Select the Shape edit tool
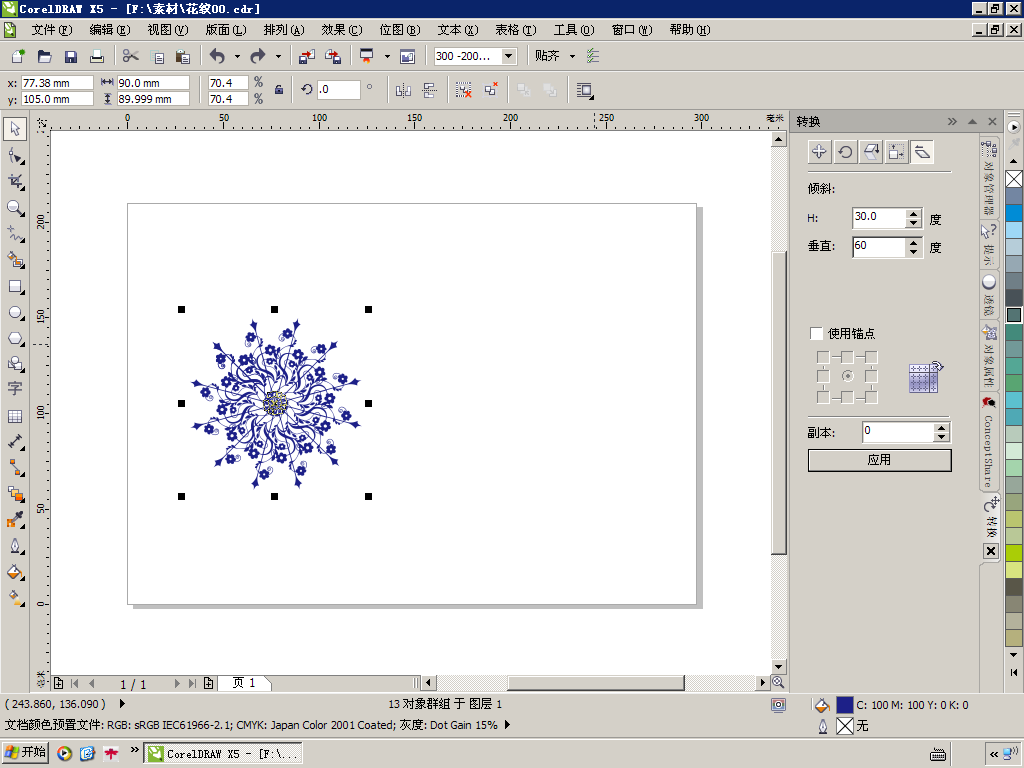 (x=15, y=156)
